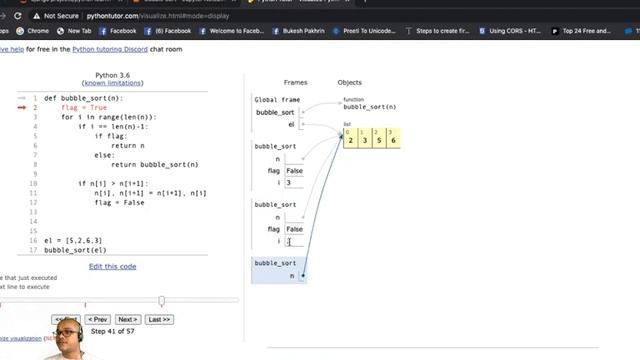Go back with the Prev button
This screenshot has height=360, width=640.
(x=98, y=319)
